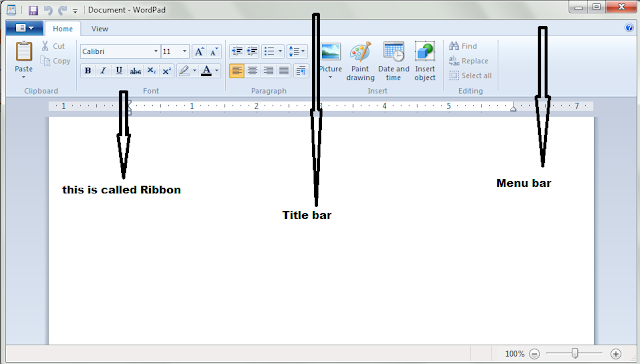The image size is (640, 364).
Task: Justify text alignment
Action: 284,71
